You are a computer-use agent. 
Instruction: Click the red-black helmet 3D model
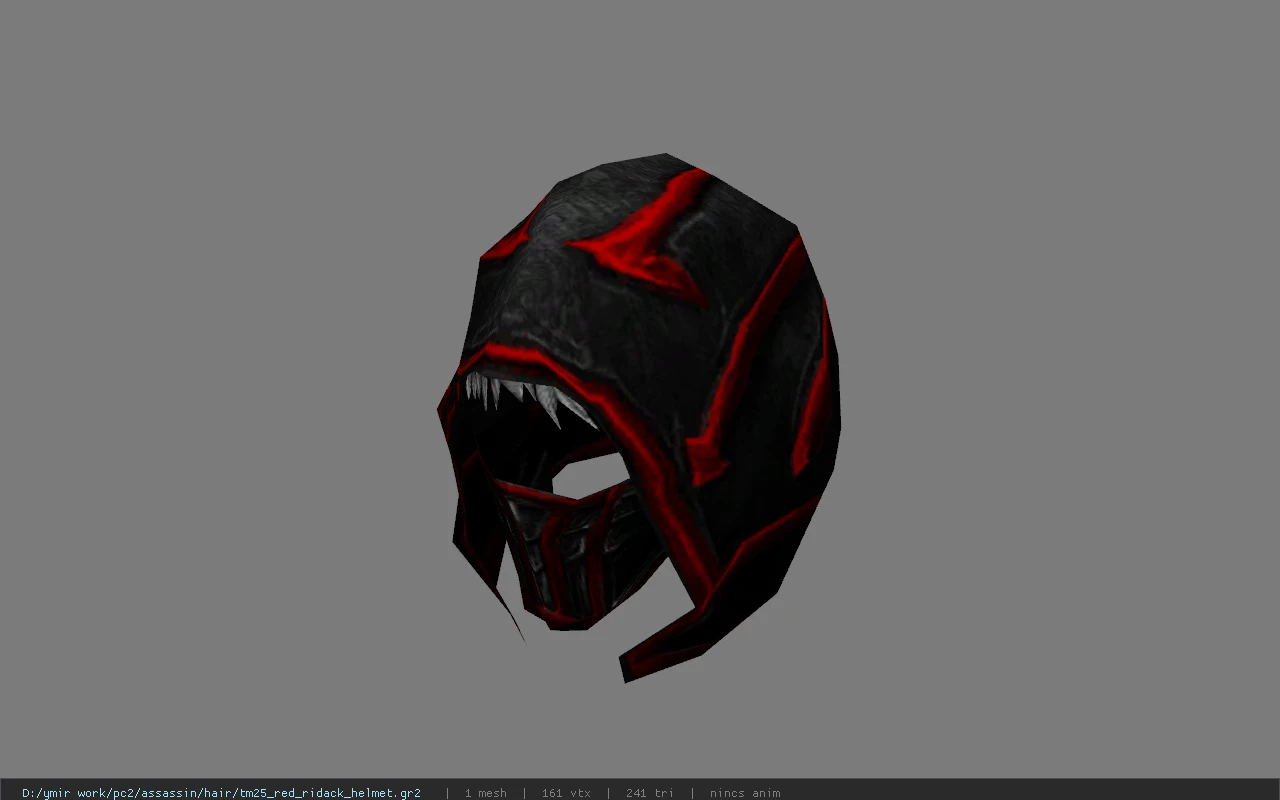coord(638,418)
